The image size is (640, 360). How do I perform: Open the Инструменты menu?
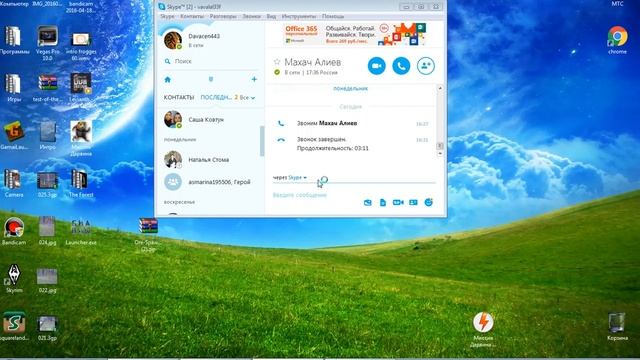click(x=299, y=16)
